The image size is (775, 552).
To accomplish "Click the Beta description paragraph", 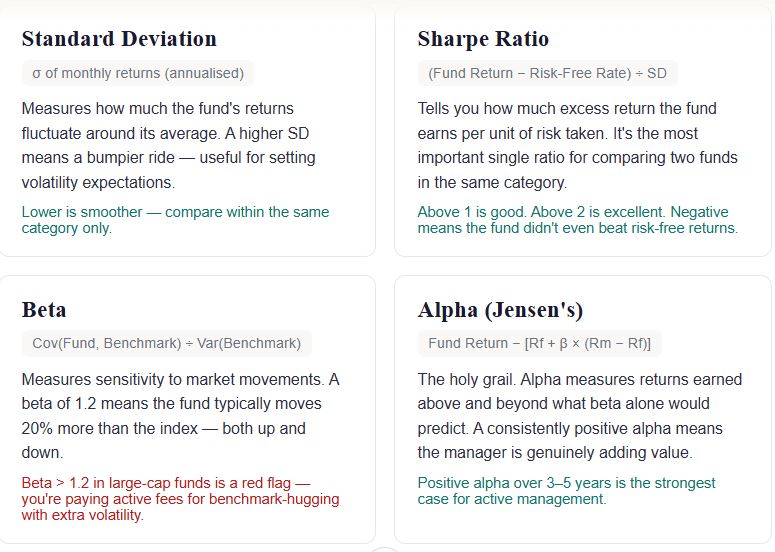I will (x=180, y=416).
